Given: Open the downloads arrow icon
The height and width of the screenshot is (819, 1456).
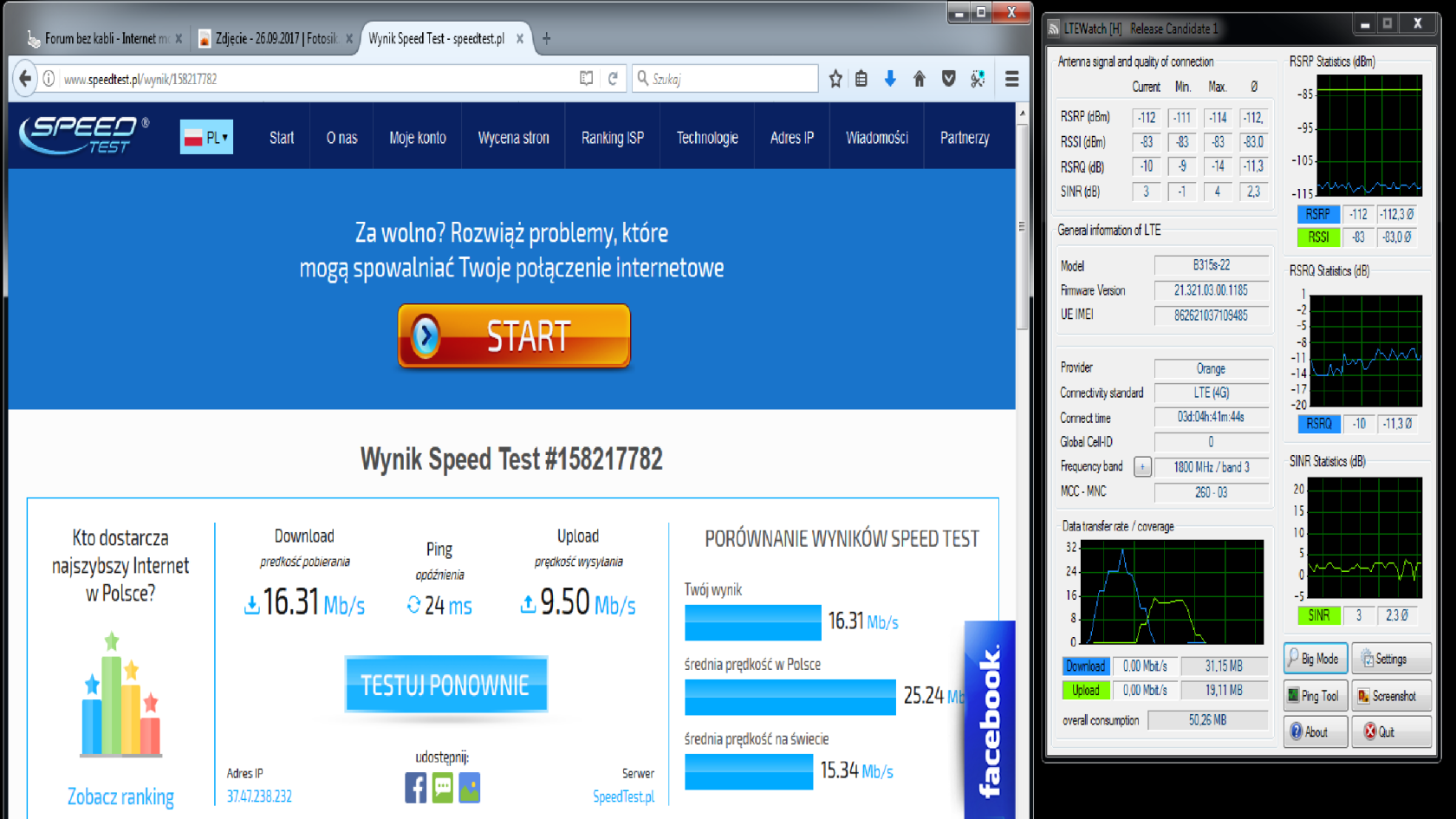Looking at the screenshot, I should (890, 79).
